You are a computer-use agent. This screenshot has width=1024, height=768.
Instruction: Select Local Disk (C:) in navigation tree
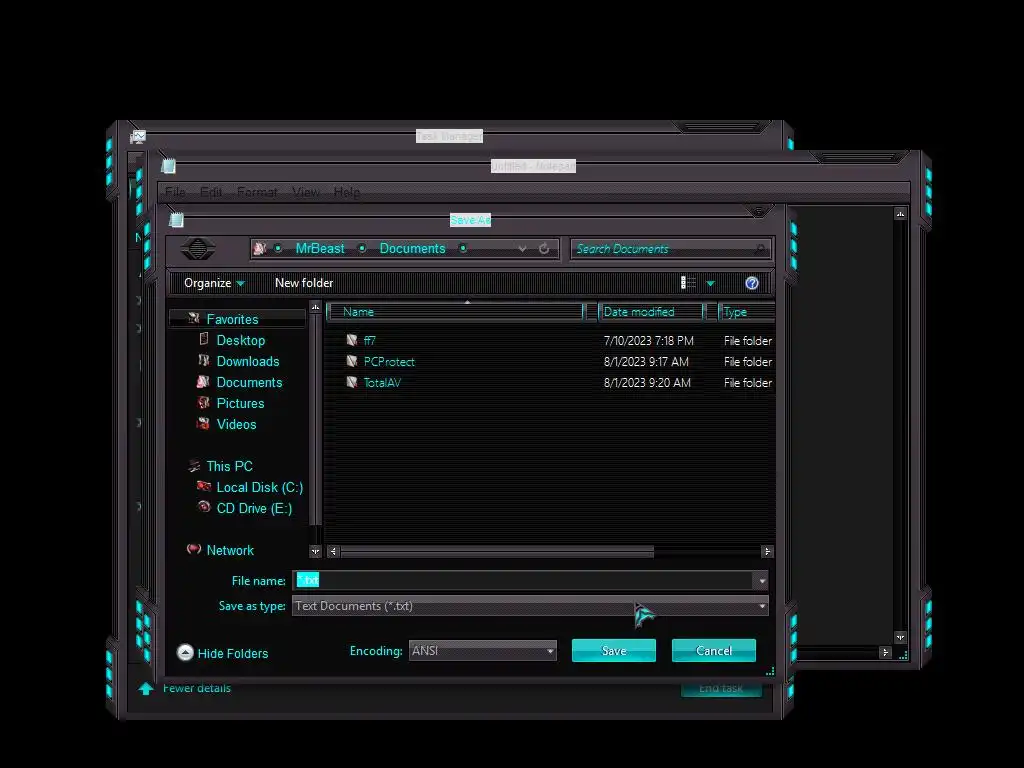pyautogui.click(x=259, y=487)
